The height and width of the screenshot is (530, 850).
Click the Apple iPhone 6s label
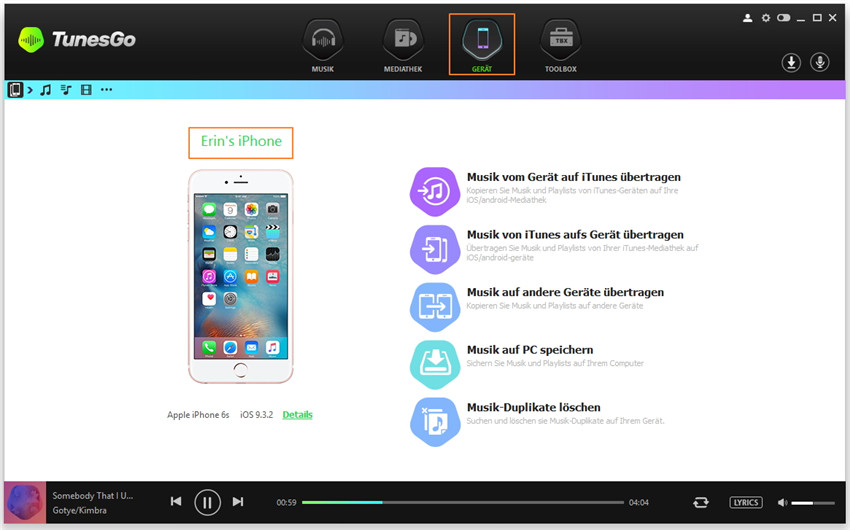coord(198,415)
